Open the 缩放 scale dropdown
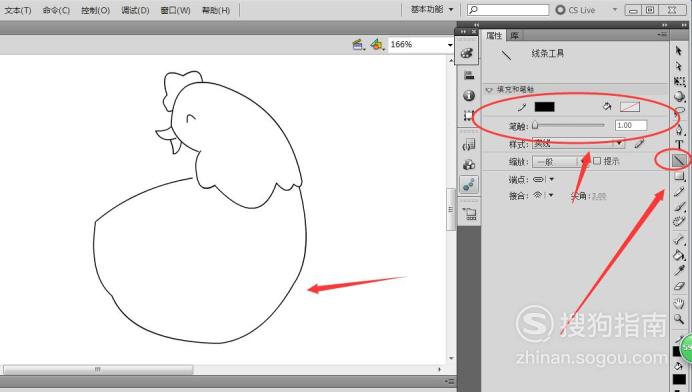The image size is (692, 392). pos(559,162)
